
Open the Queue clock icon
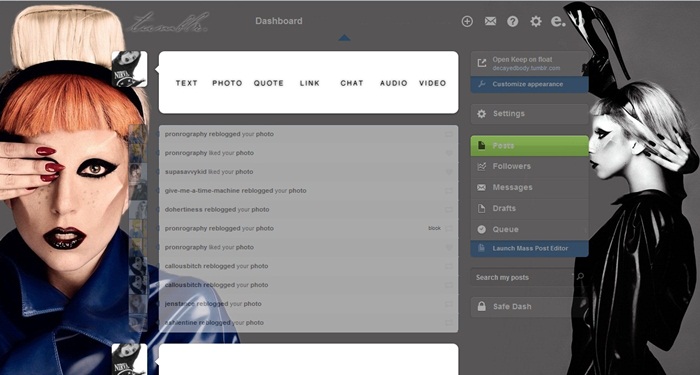(481, 229)
